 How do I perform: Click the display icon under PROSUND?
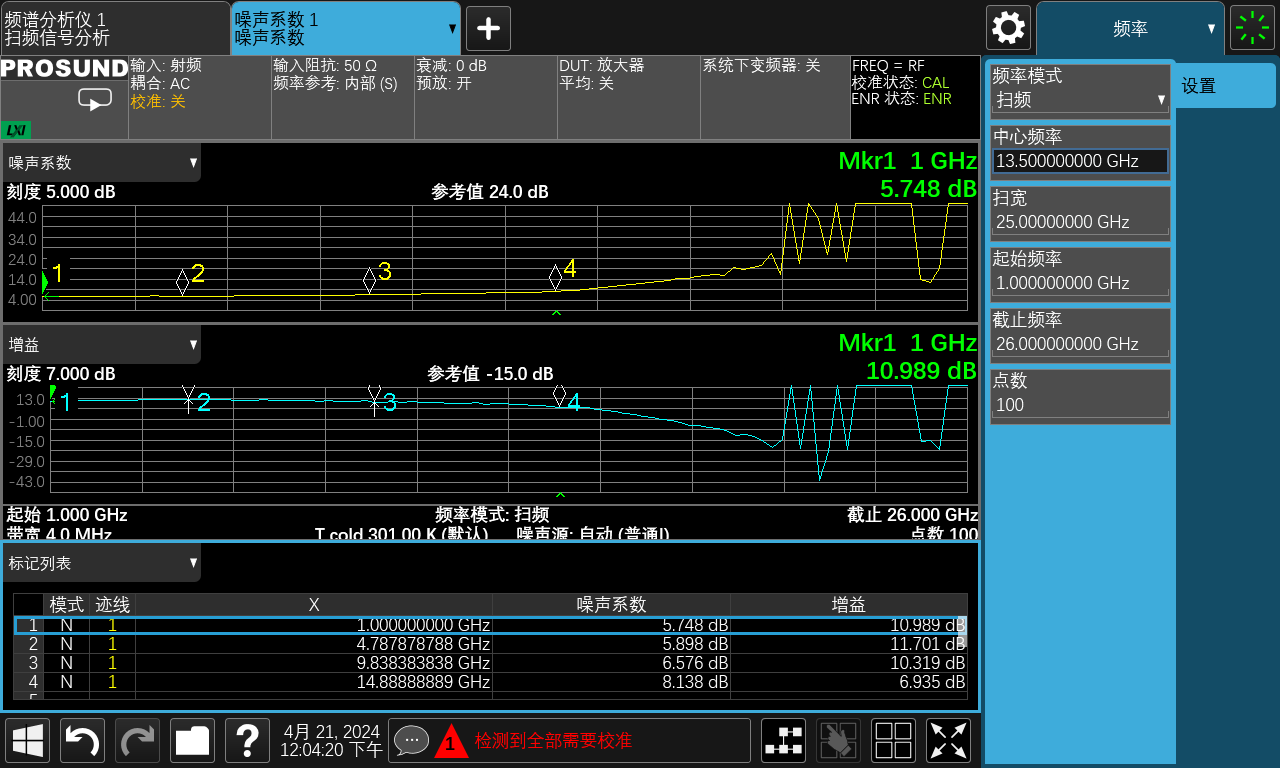[x=95, y=100]
